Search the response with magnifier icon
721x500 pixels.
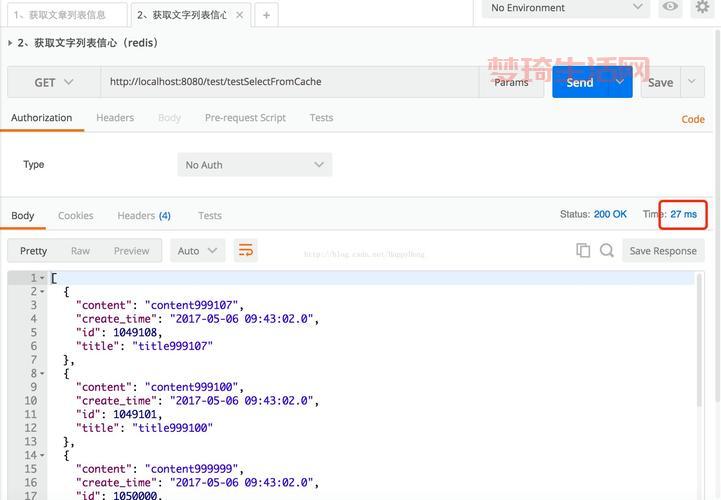(607, 250)
